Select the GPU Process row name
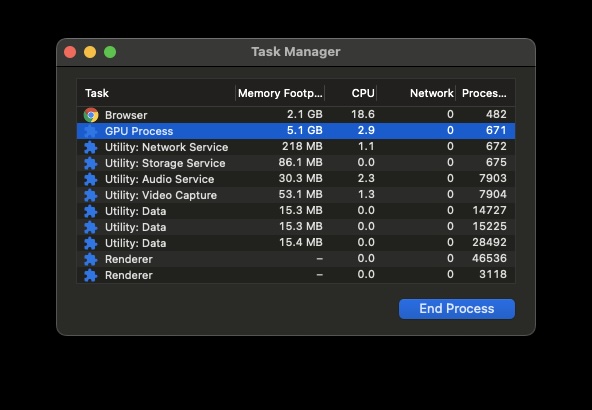The height and width of the screenshot is (410, 592). click(139, 131)
